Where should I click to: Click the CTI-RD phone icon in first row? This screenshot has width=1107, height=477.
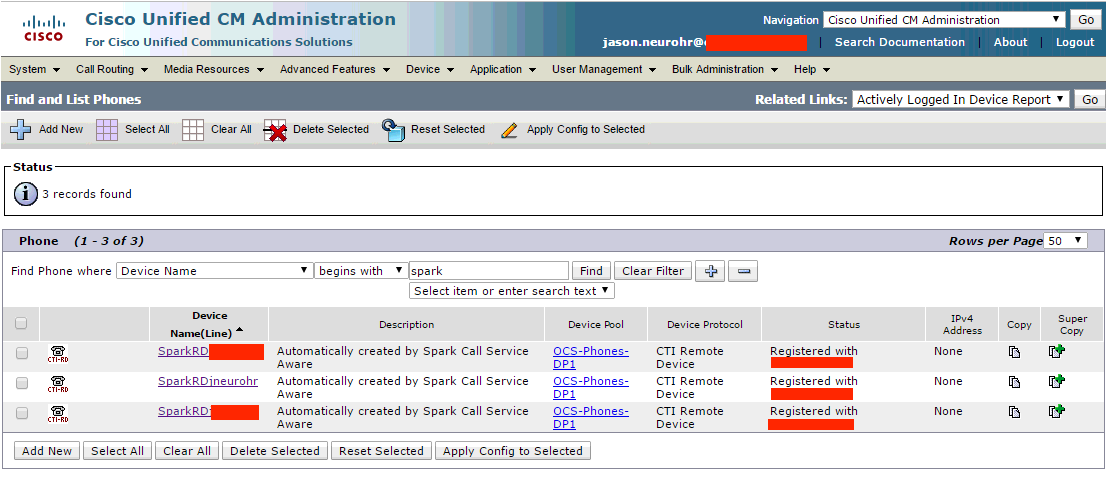(x=58, y=354)
